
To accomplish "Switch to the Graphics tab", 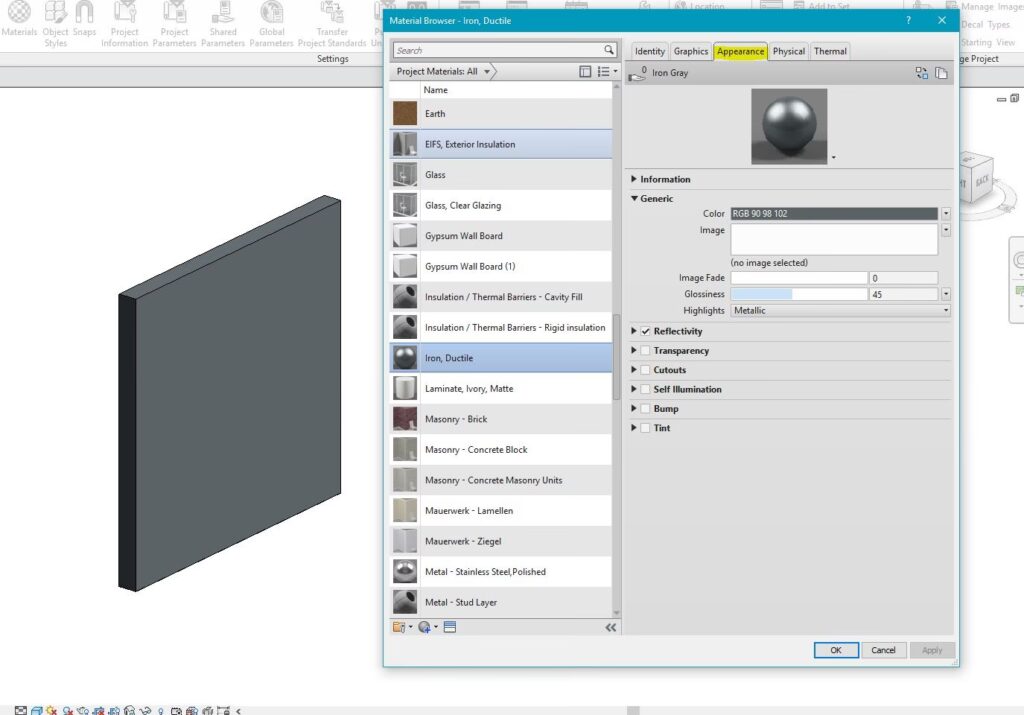I will pyautogui.click(x=690, y=52).
